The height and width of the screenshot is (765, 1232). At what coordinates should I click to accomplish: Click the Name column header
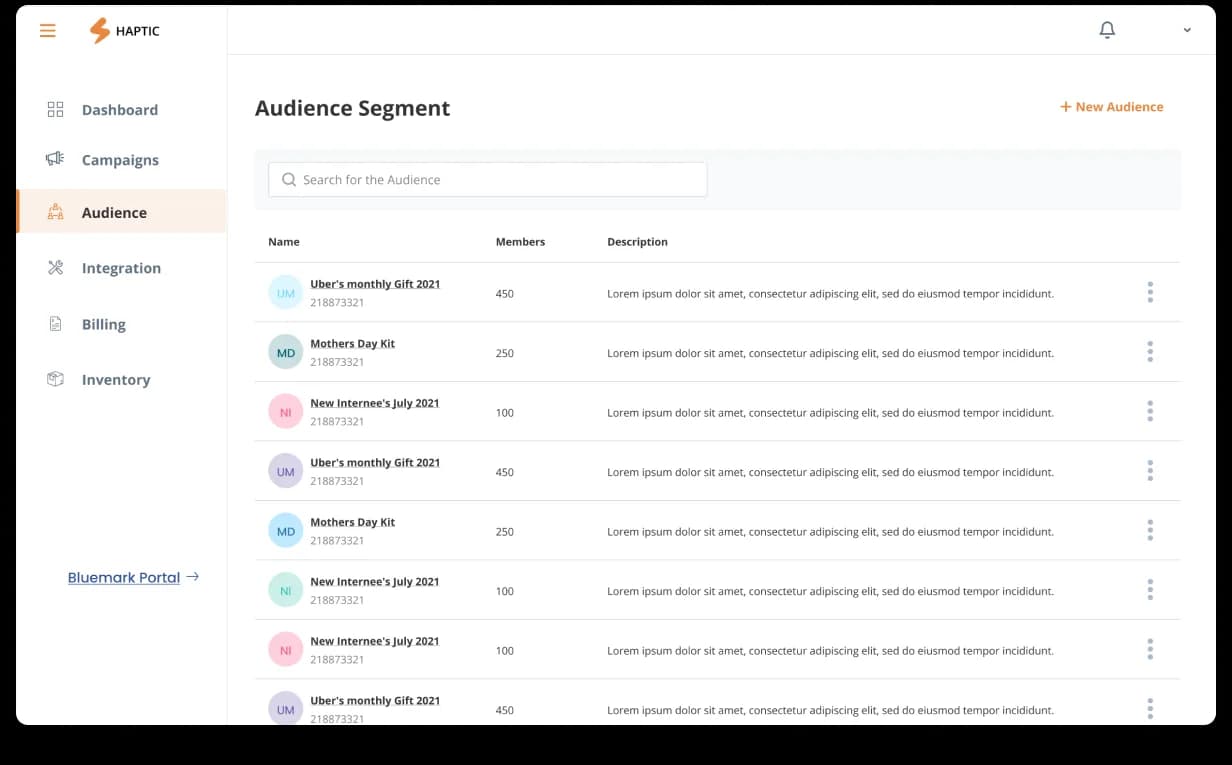click(284, 242)
